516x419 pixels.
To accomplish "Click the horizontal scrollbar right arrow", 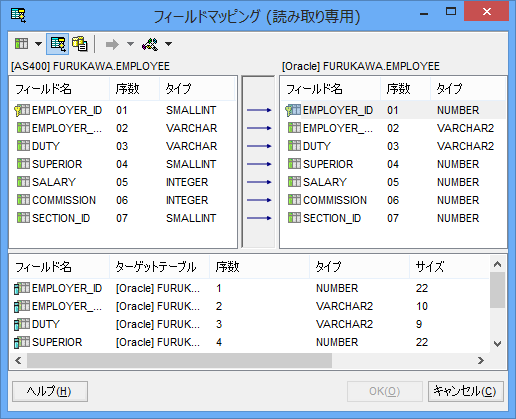I will [x=480, y=360].
